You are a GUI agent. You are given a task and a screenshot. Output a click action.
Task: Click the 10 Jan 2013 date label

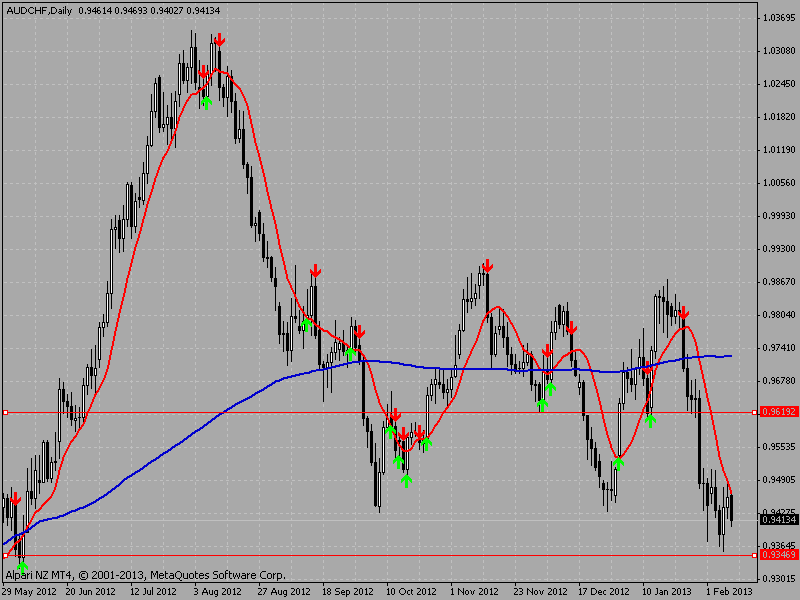tap(667, 592)
